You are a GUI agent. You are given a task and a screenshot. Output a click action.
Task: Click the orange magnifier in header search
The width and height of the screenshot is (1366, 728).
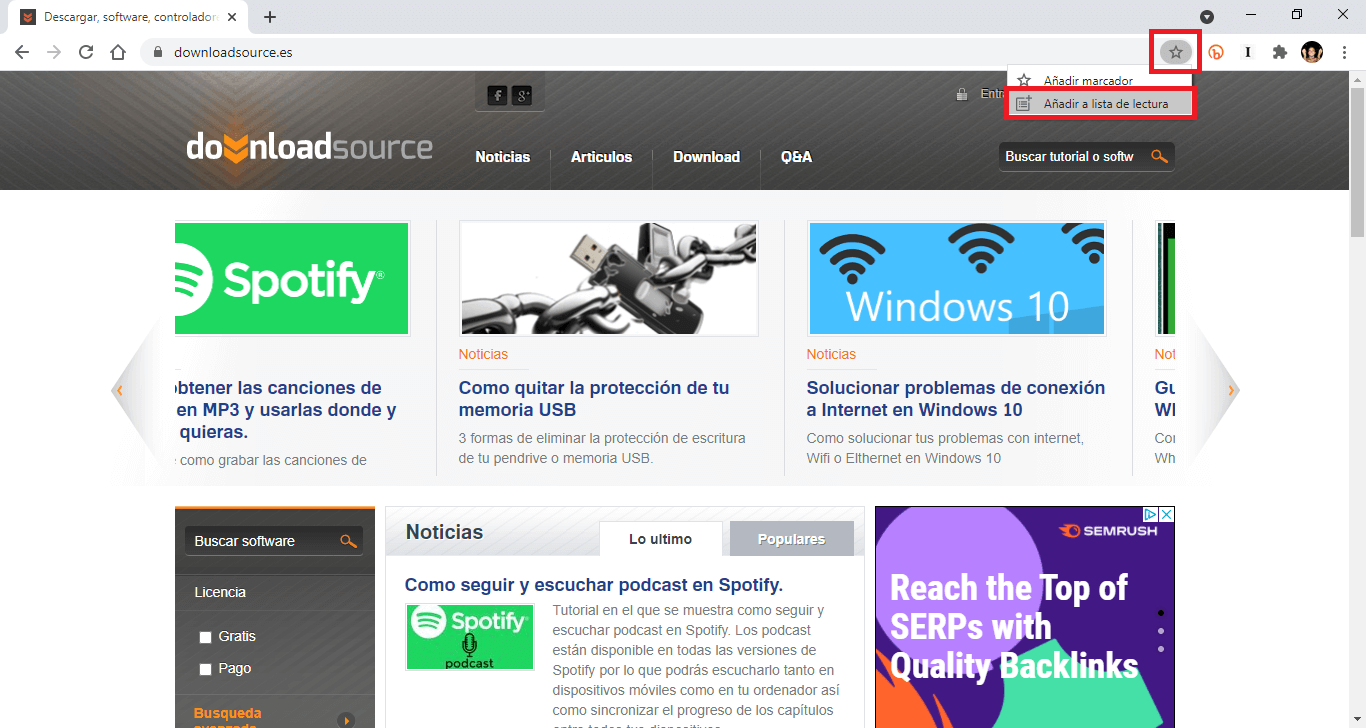[x=1160, y=157]
